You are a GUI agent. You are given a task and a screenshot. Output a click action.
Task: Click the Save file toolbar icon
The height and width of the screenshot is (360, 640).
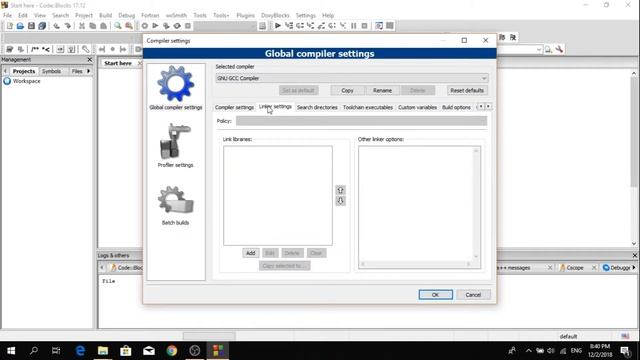point(31,26)
